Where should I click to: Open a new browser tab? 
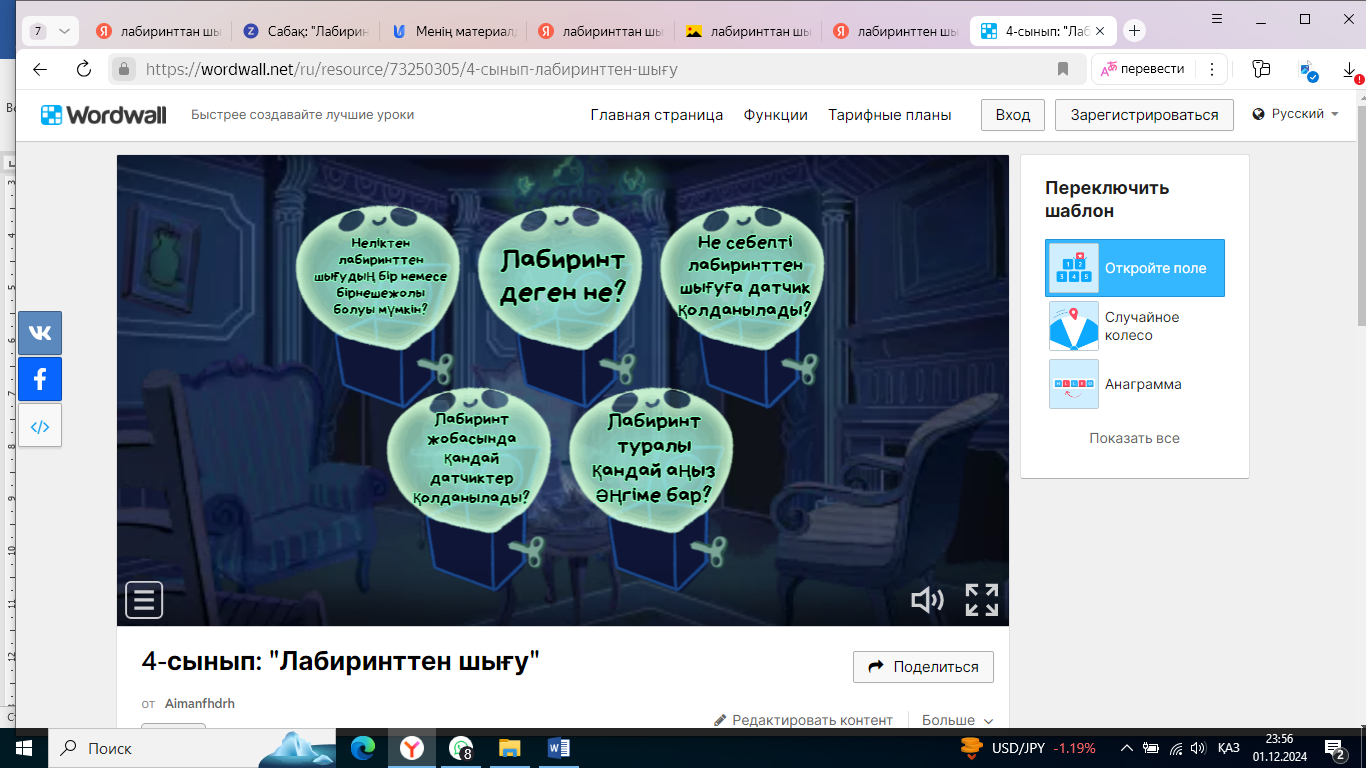1134,31
